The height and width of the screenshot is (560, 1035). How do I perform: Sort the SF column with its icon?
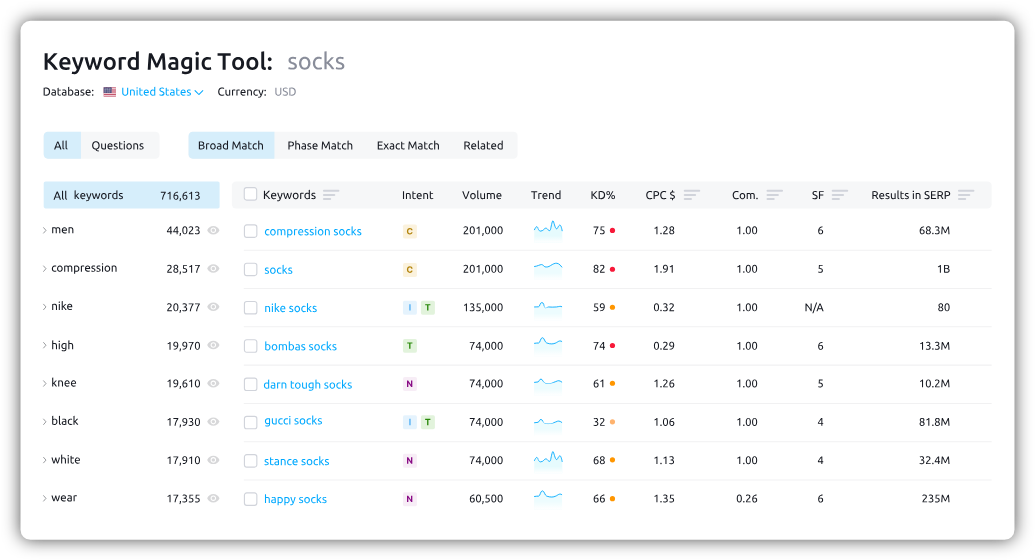pyautogui.click(x=839, y=195)
